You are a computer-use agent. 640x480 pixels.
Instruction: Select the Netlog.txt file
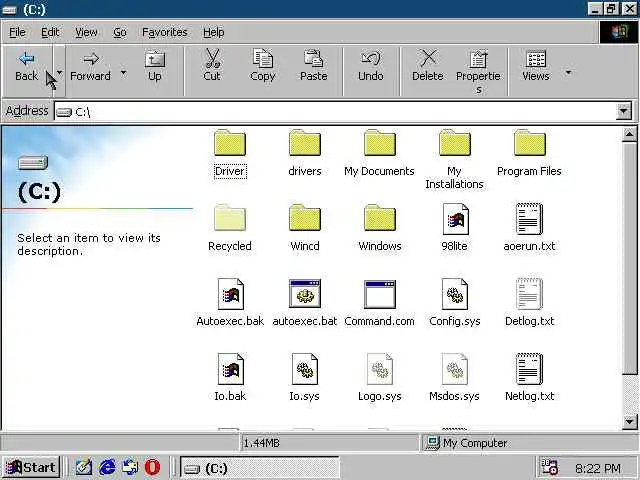pyautogui.click(x=529, y=378)
